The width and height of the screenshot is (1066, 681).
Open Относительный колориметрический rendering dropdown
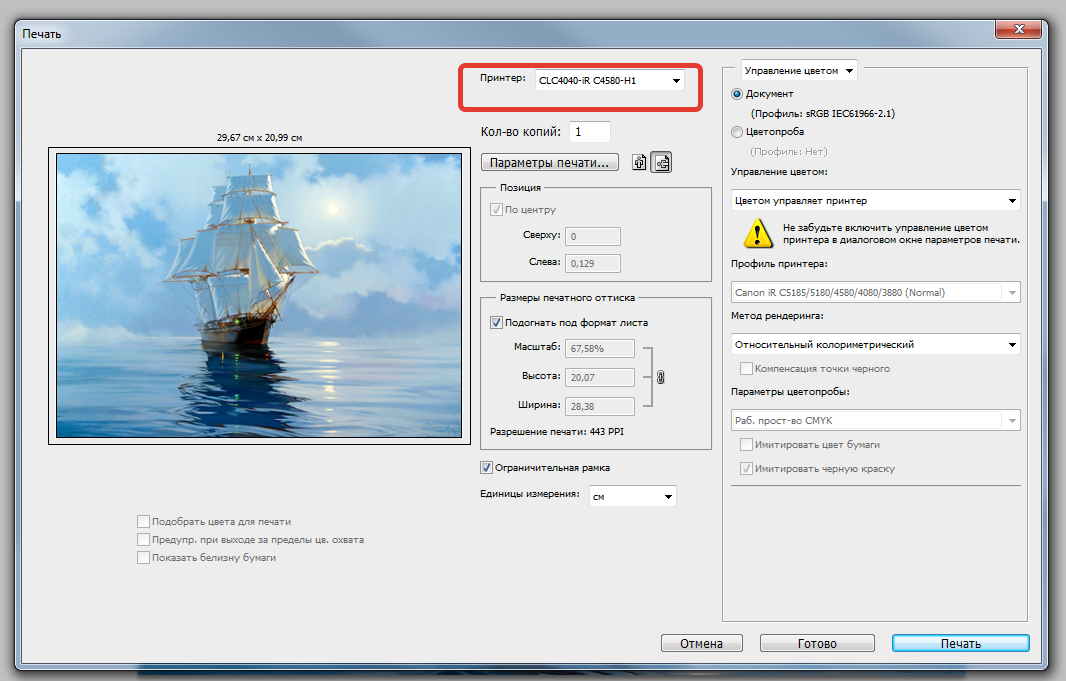[x=876, y=345]
